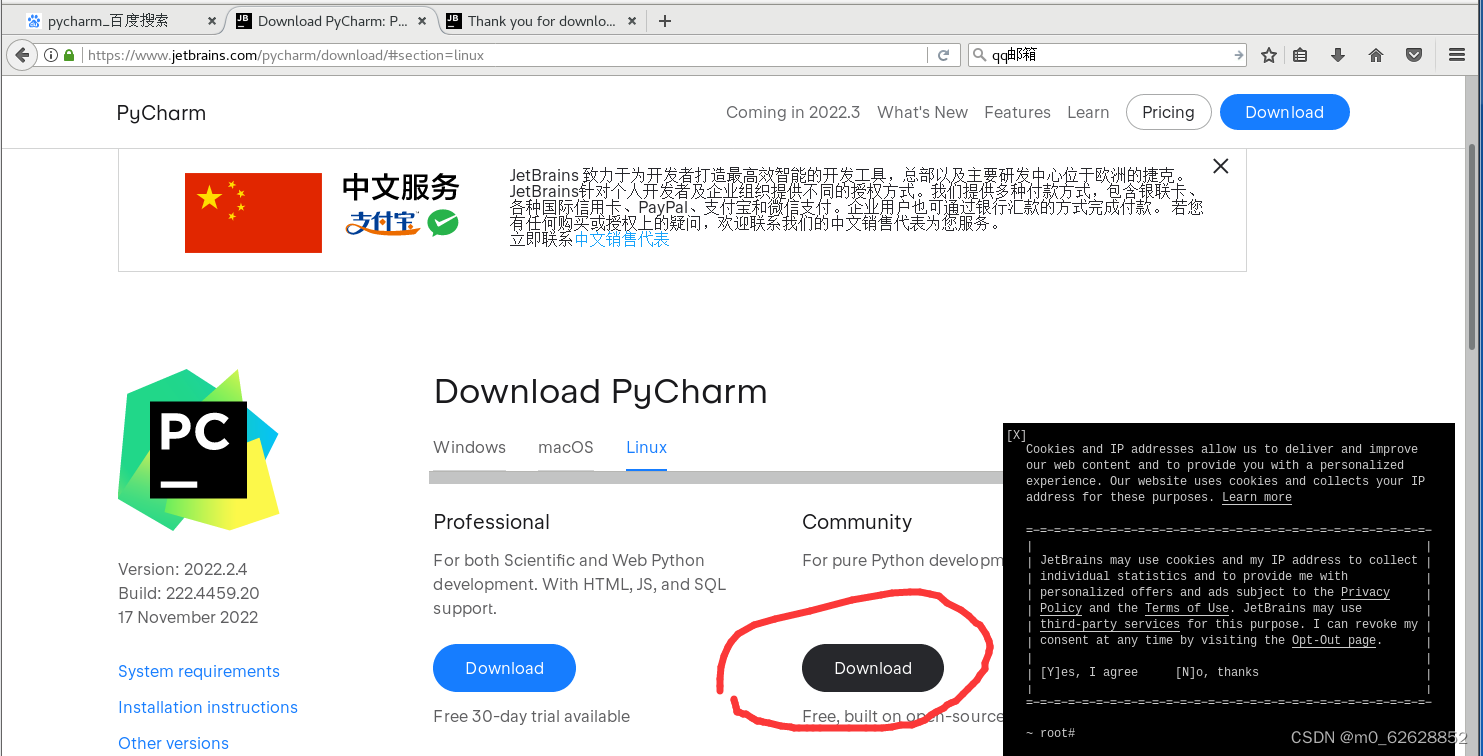
Task: Open What's New menu item
Action: click(x=922, y=112)
